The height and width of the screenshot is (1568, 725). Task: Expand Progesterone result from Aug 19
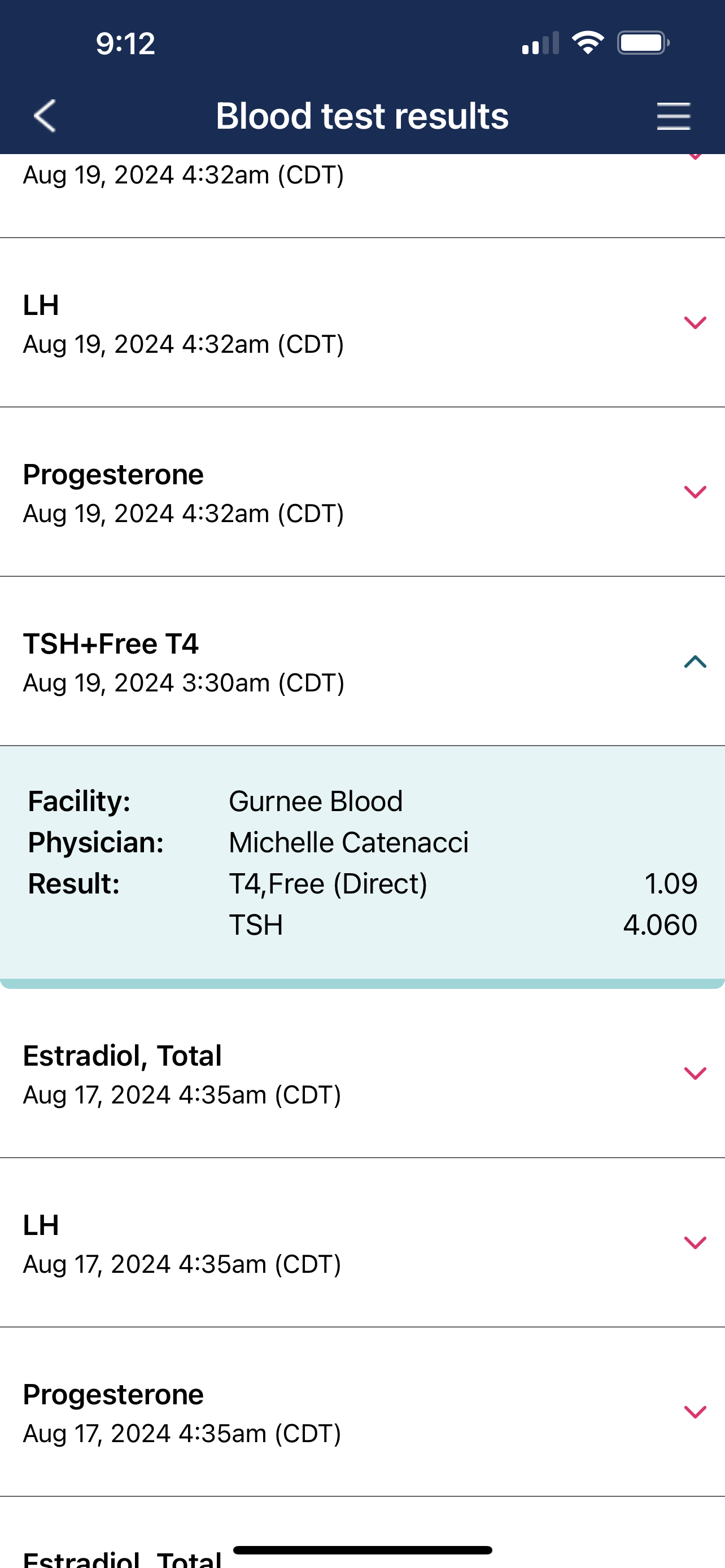(695, 492)
